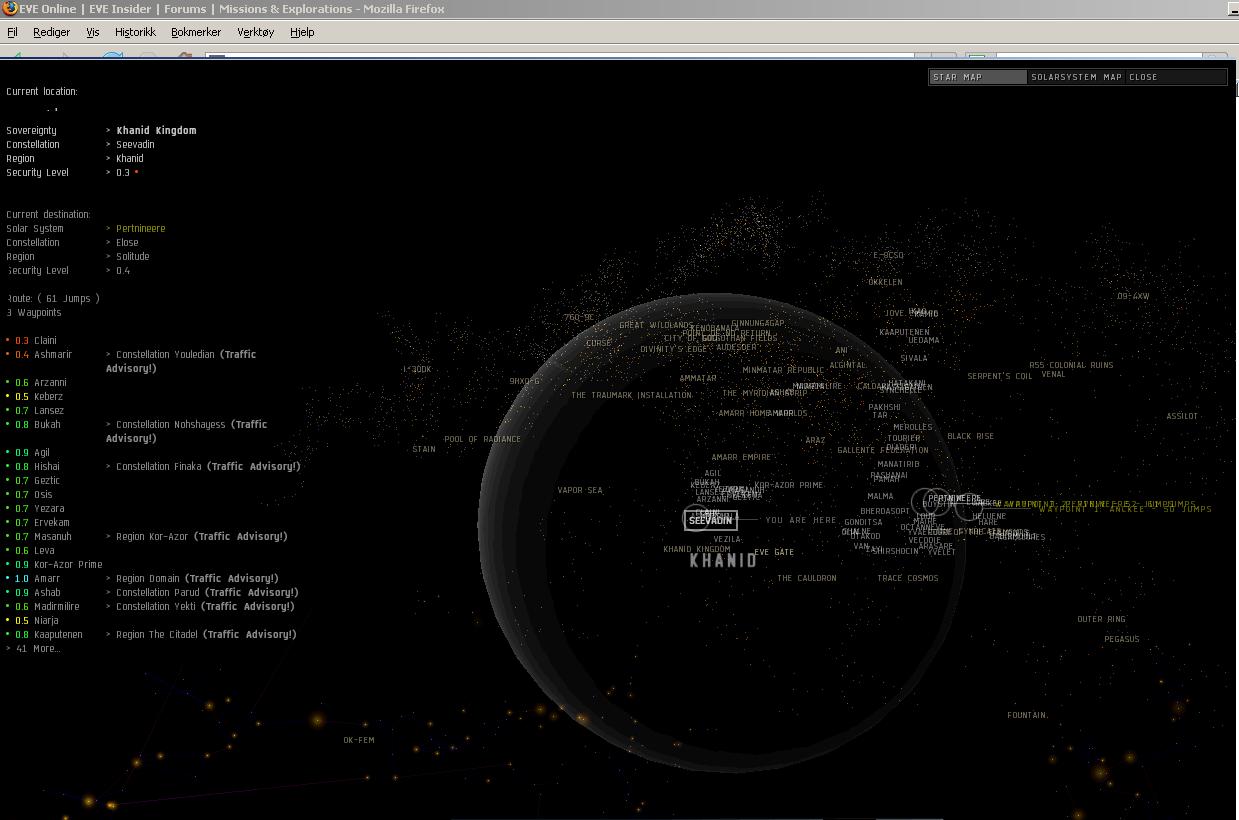Click Region Domain traffic advisory

tap(197, 578)
